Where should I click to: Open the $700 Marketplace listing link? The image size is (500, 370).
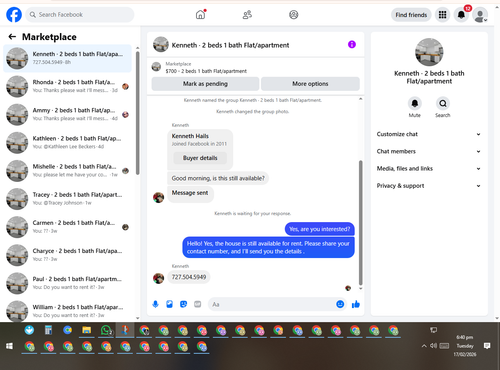pos(206,71)
